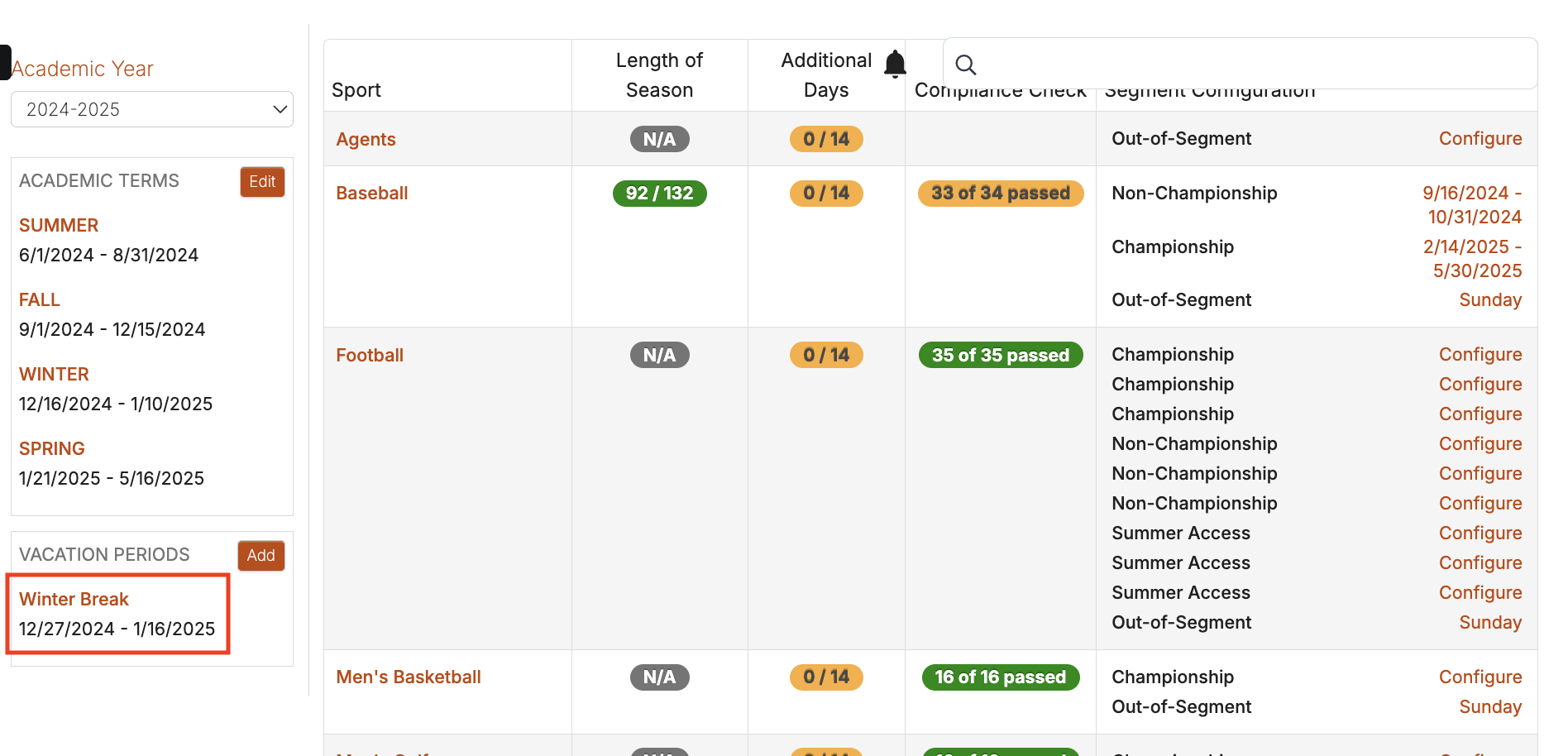
Task: Click Sunday for Baseball Out-of-Segment
Action: point(1490,299)
